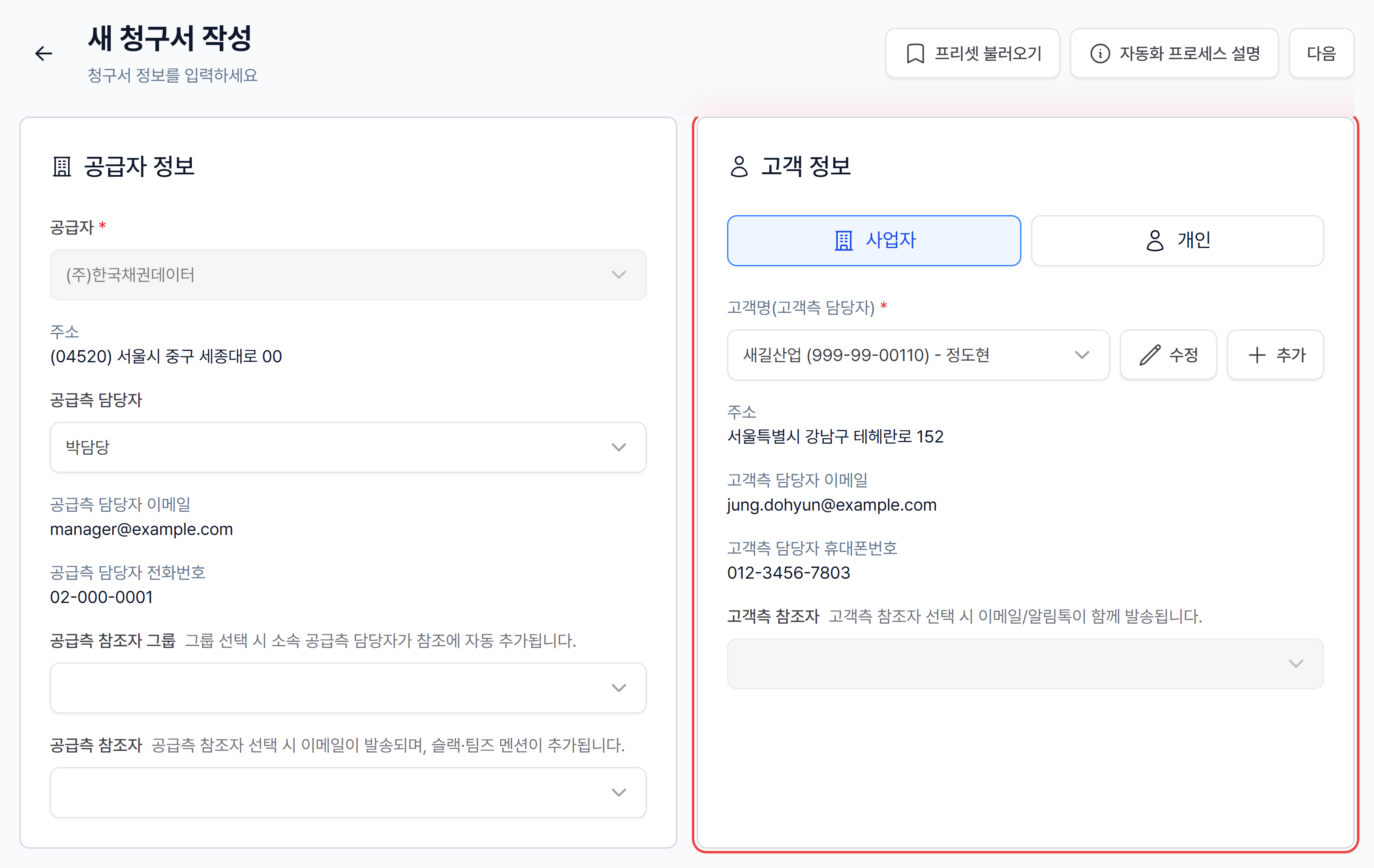This screenshot has width=1374, height=868.
Task: Expand the 공급측 참조자 그룹 dropdown
Action: (348, 688)
